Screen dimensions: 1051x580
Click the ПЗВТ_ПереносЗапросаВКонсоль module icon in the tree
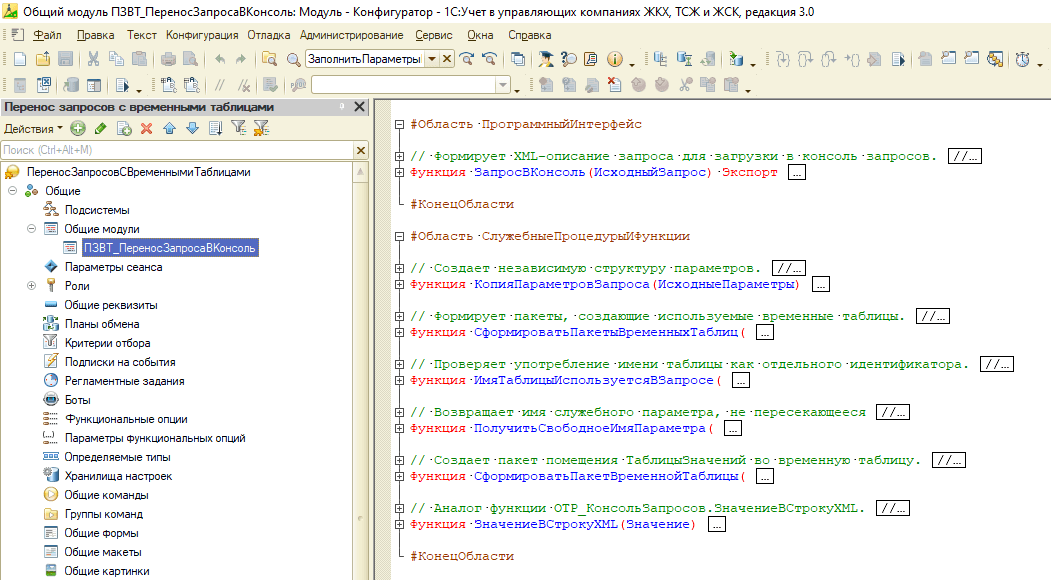(70, 248)
